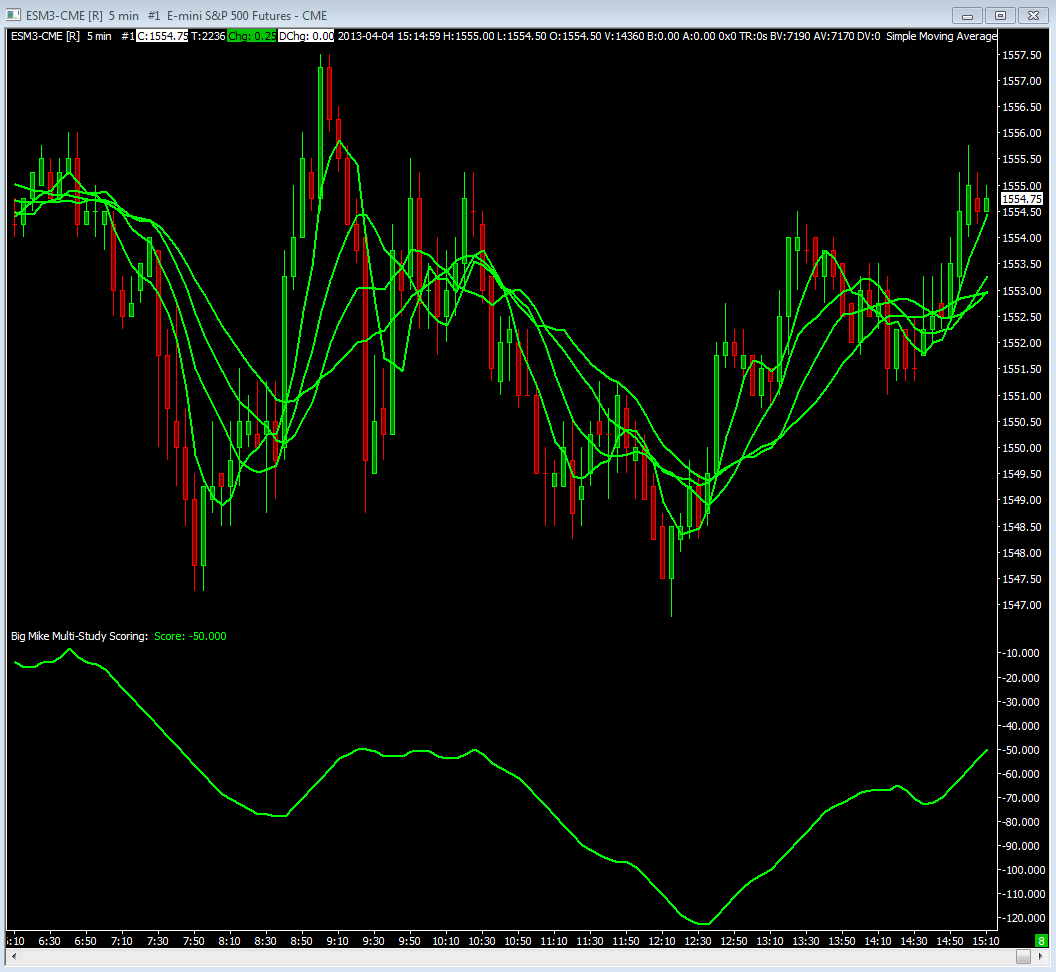The image size is (1056, 972).
Task: Click the -100.000 score scale label
Action: pos(1023,870)
